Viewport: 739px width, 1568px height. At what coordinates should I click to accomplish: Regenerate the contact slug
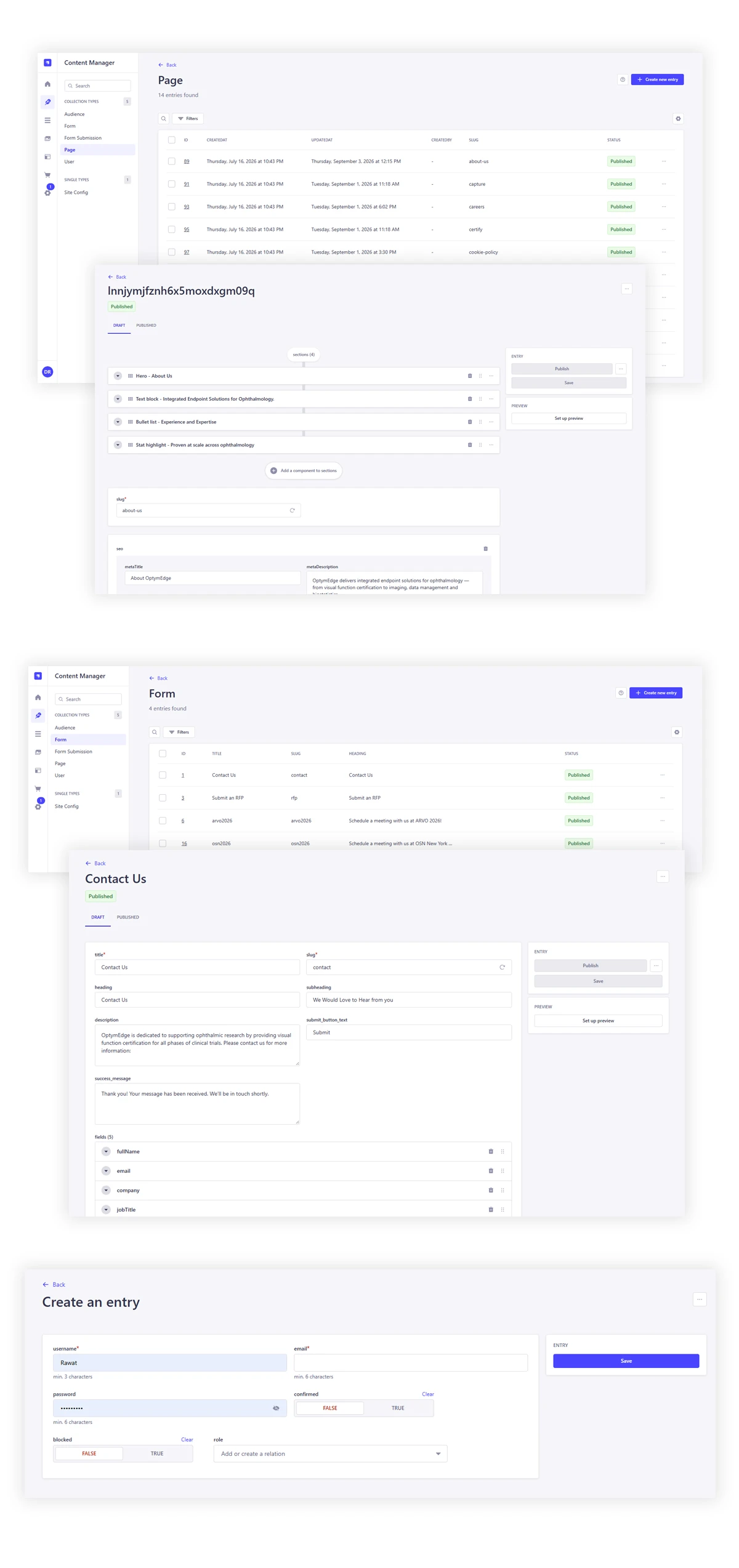[x=503, y=968]
